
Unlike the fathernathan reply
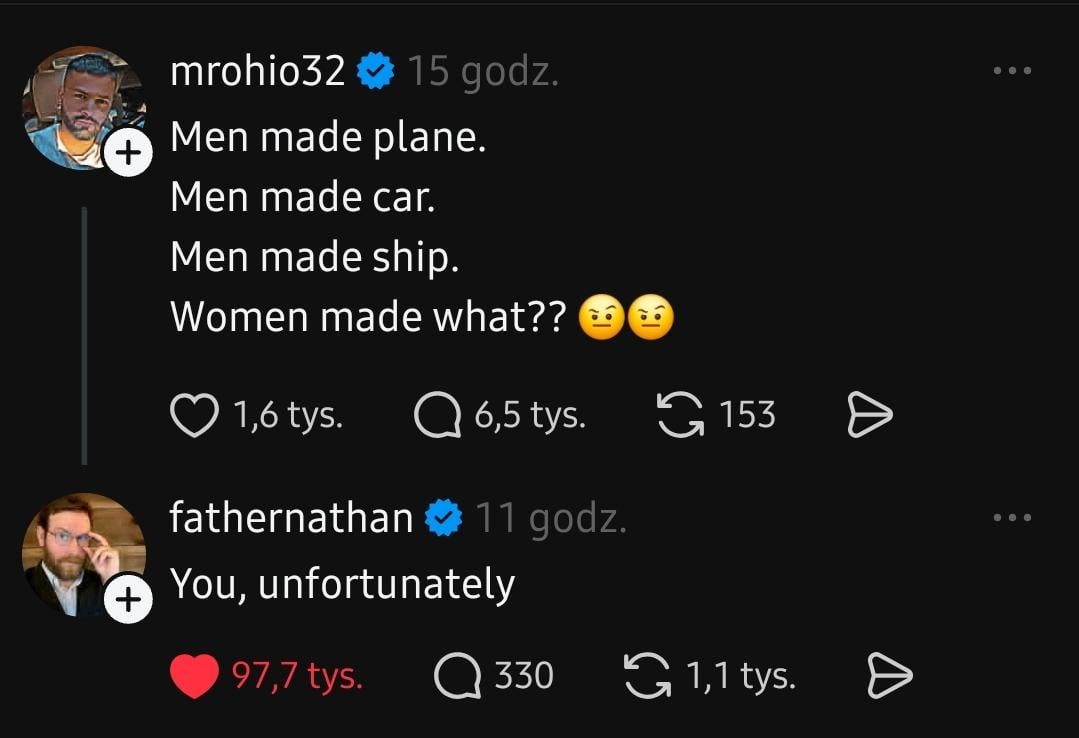(x=194, y=677)
